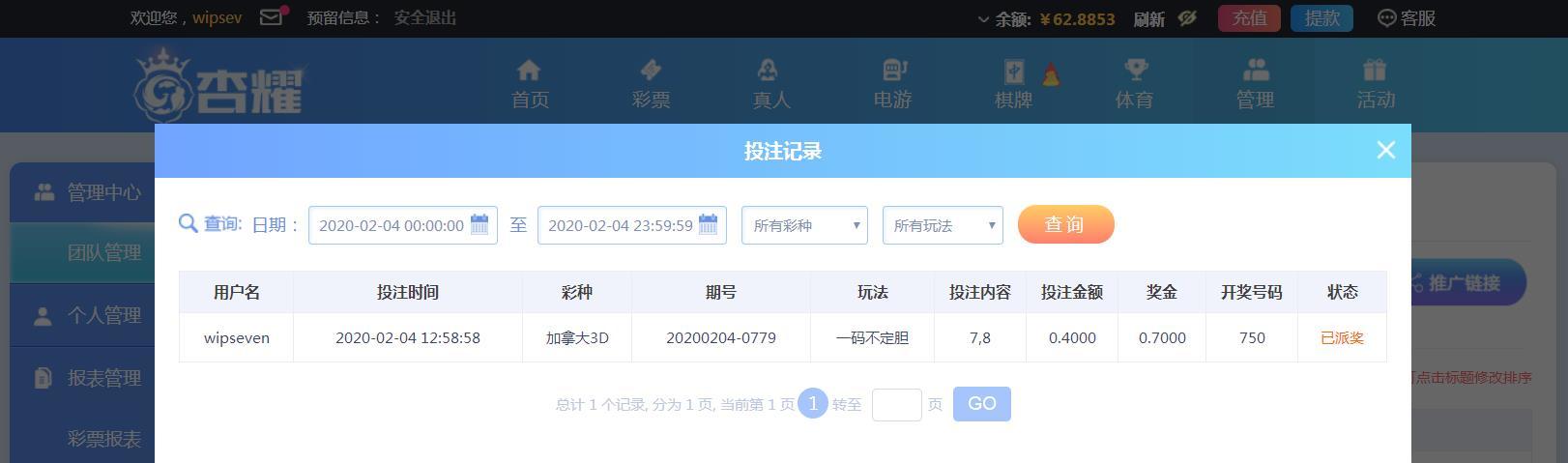Viewport: 1568px width, 463px height.
Task: Click the blue 提款 withdraw button
Action: pyautogui.click(x=1321, y=18)
